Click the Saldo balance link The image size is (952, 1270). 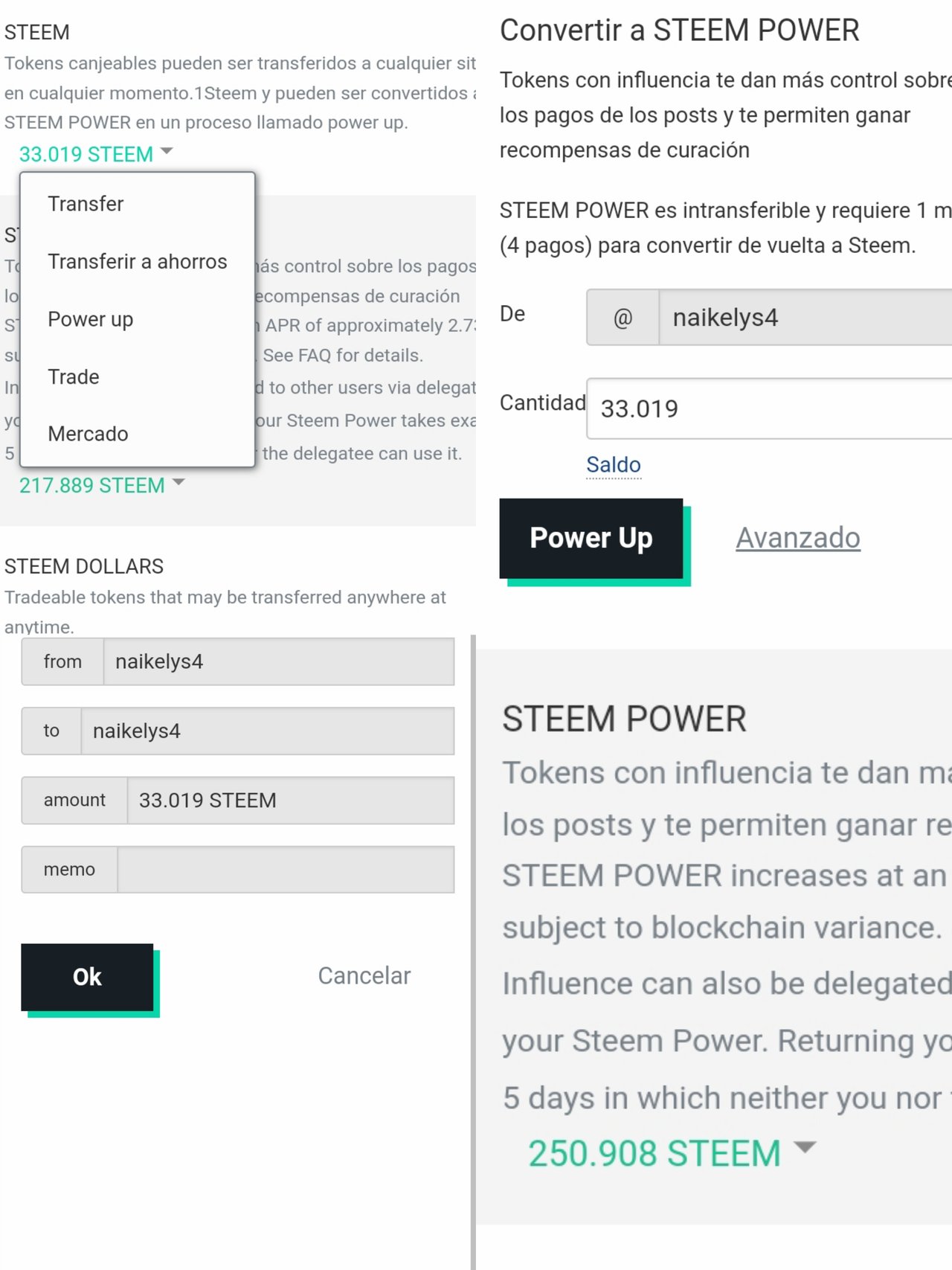point(614,464)
